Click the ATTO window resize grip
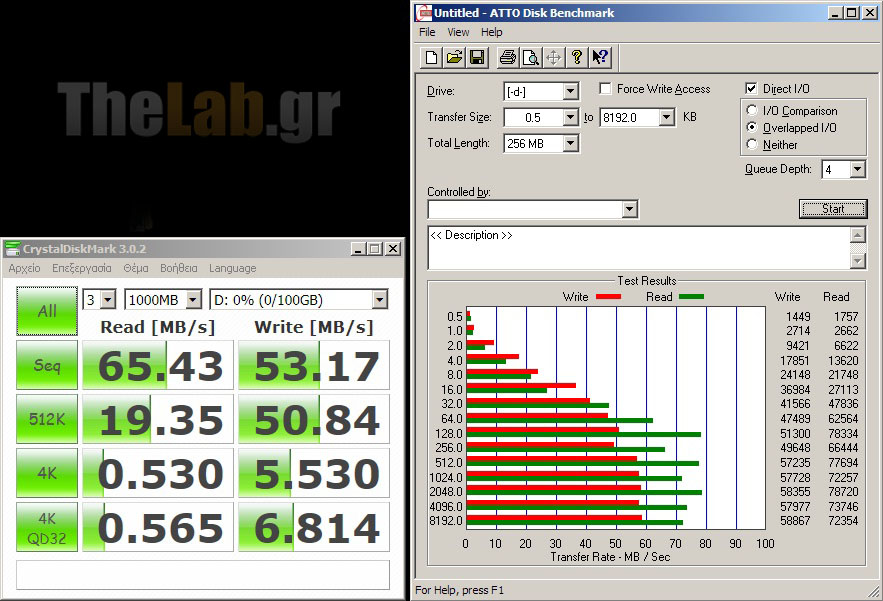The height and width of the screenshot is (601, 883). [x=875, y=591]
